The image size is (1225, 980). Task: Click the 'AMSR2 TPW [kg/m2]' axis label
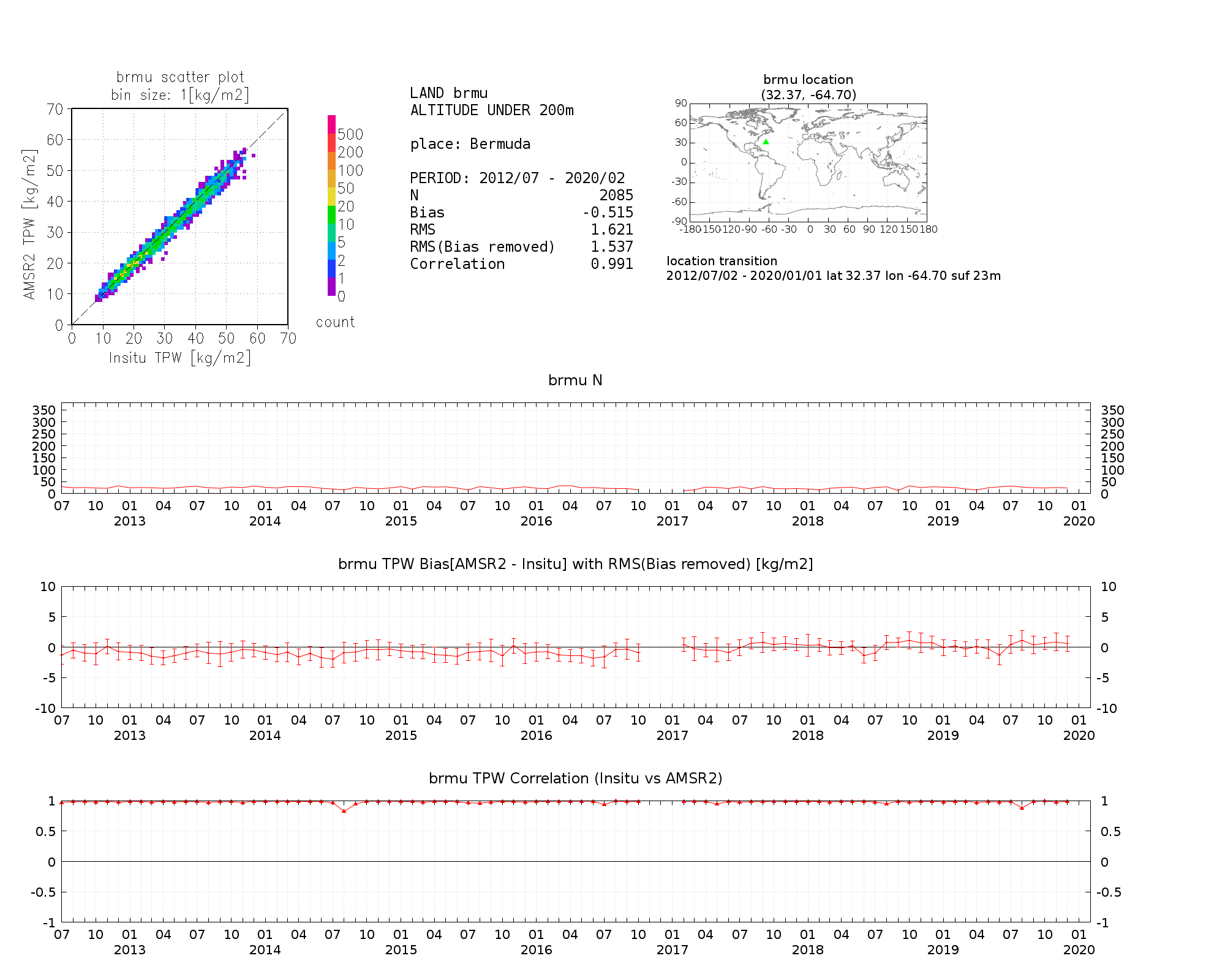click(x=29, y=224)
